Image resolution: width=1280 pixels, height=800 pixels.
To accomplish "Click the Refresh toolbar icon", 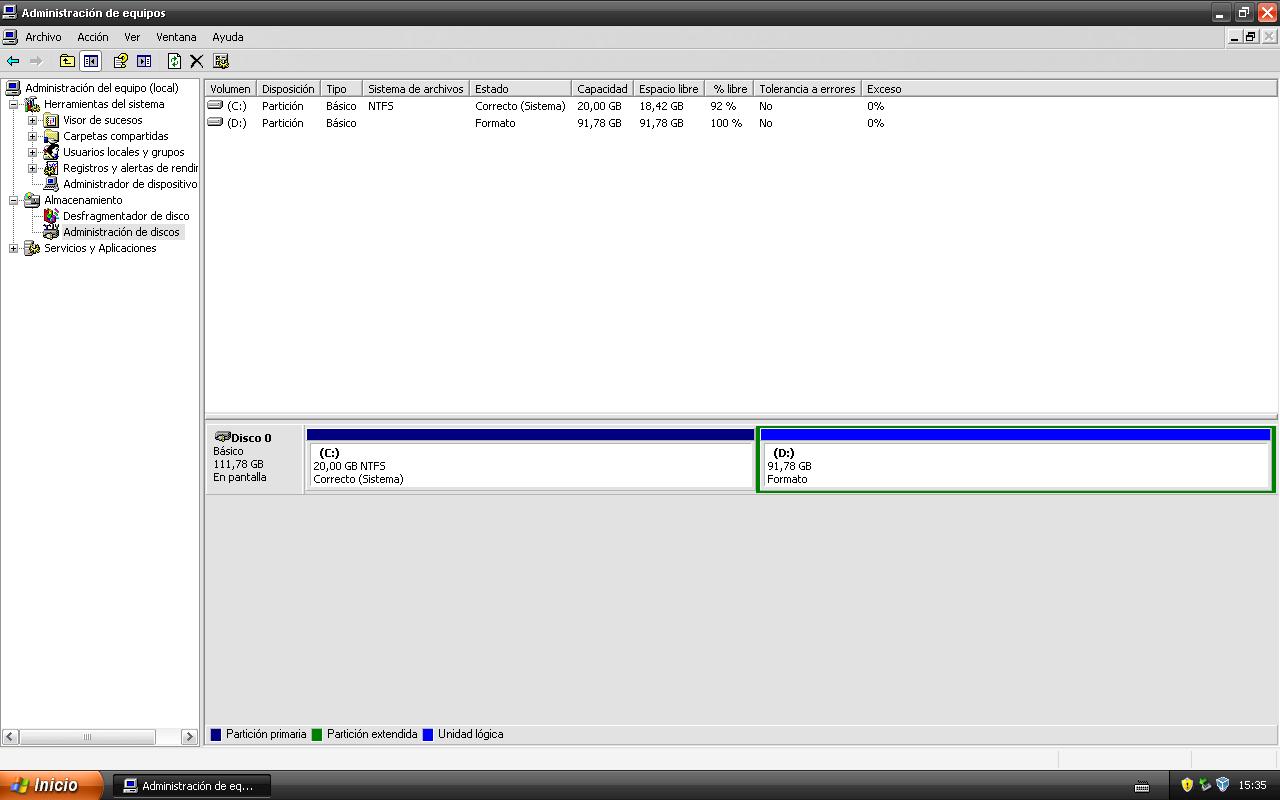I will (x=174, y=61).
